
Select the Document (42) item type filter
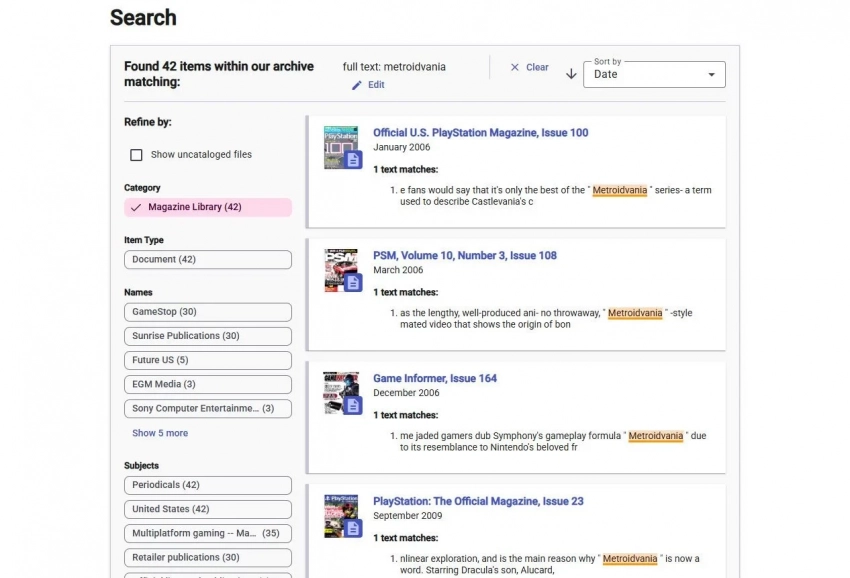click(x=207, y=259)
